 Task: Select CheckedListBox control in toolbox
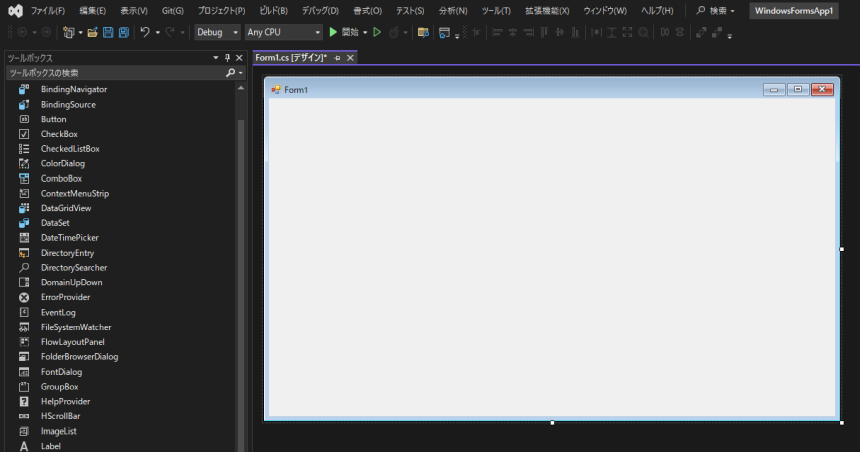point(70,149)
